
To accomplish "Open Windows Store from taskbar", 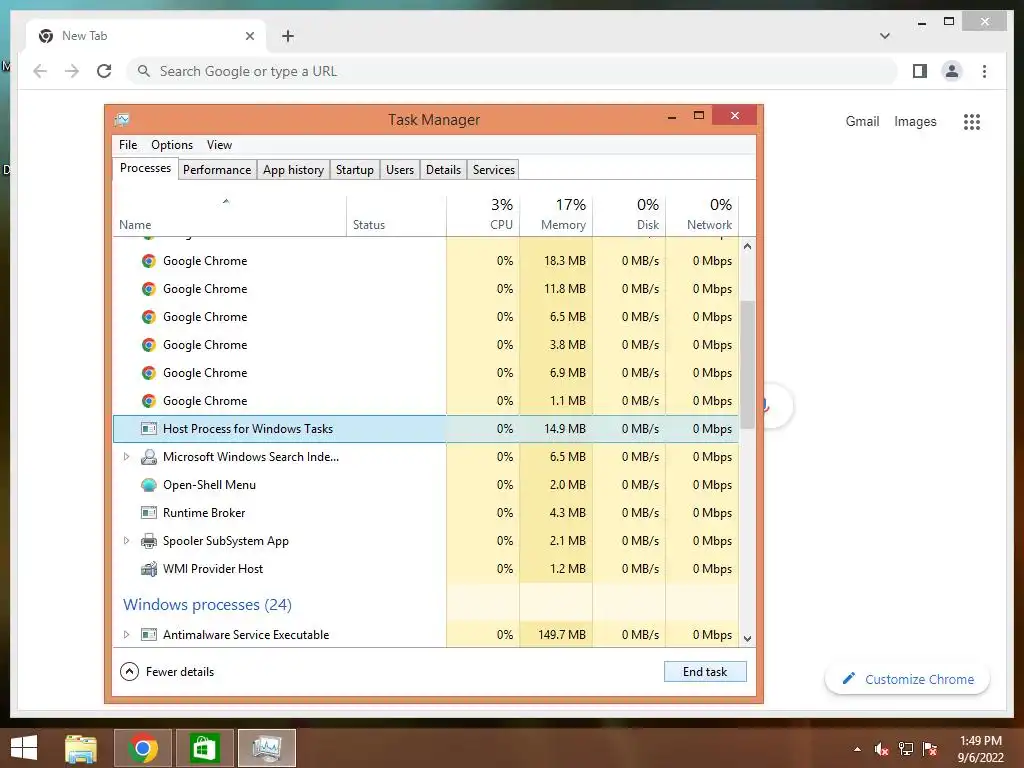I will point(204,748).
